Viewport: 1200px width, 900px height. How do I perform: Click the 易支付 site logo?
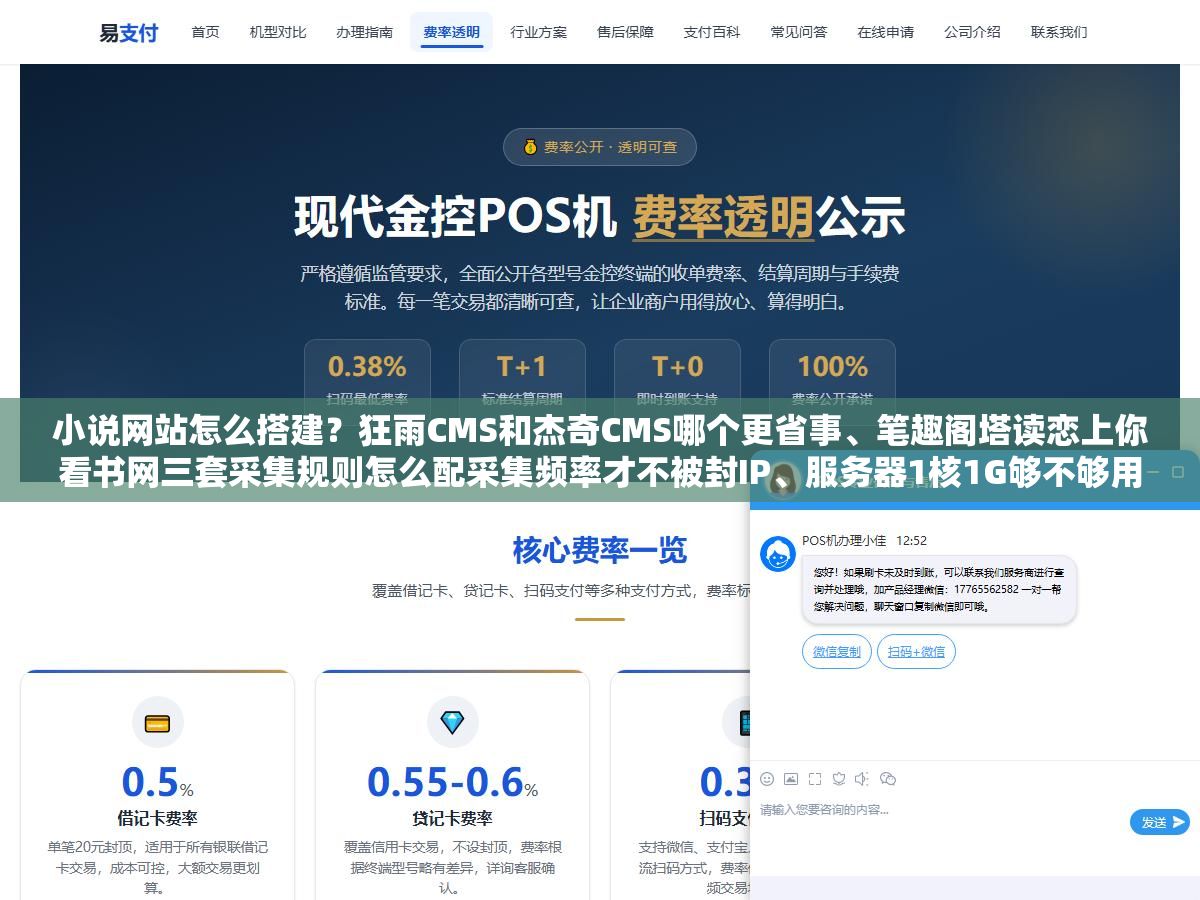point(128,32)
